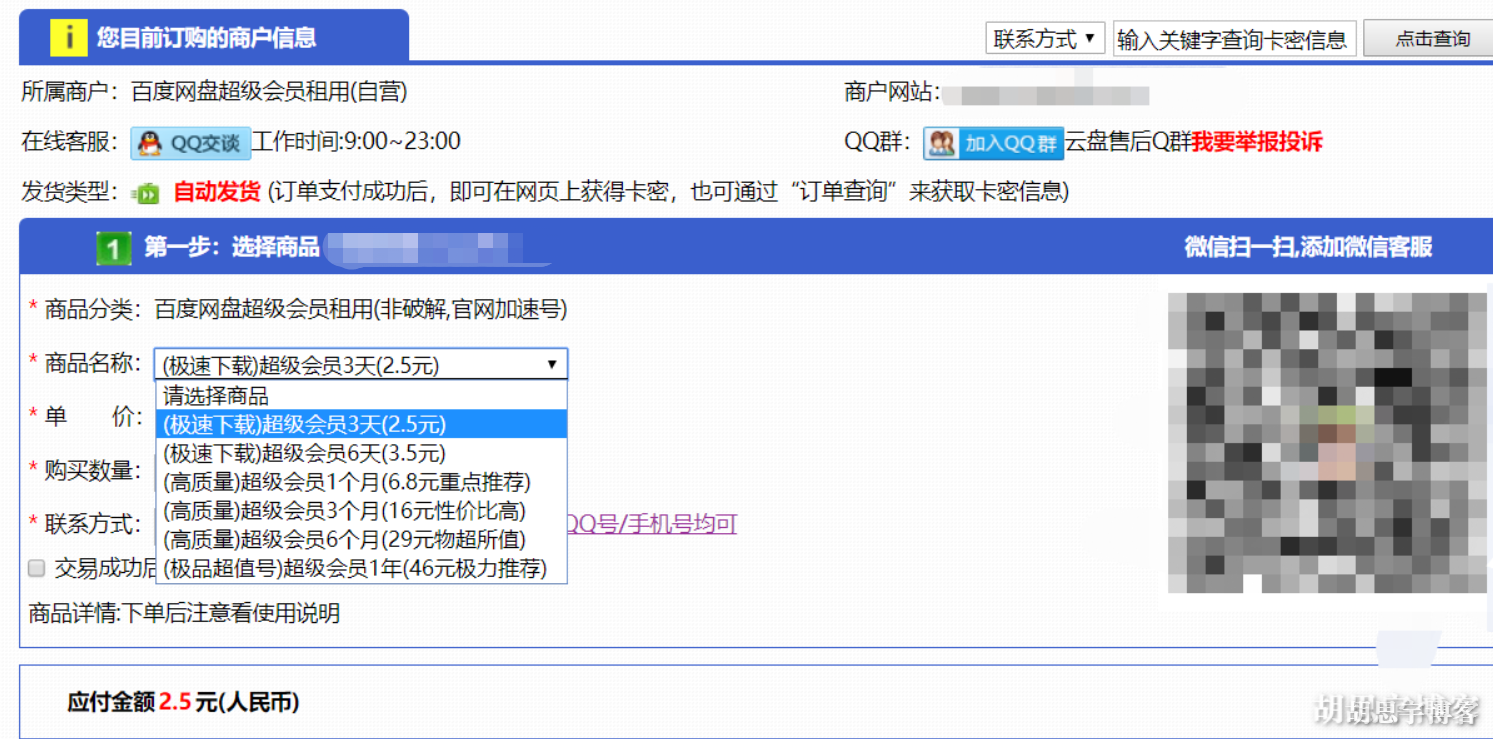Click the QQ交谈 customer service button
This screenshot has height=739, width=1493.
pos(190,143)
